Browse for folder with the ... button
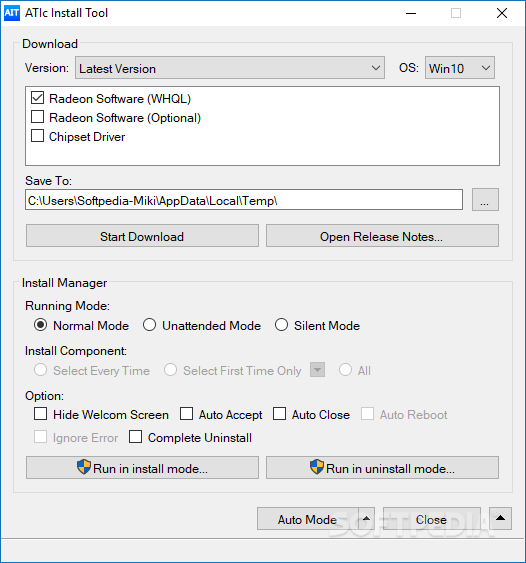 (485, 200)
